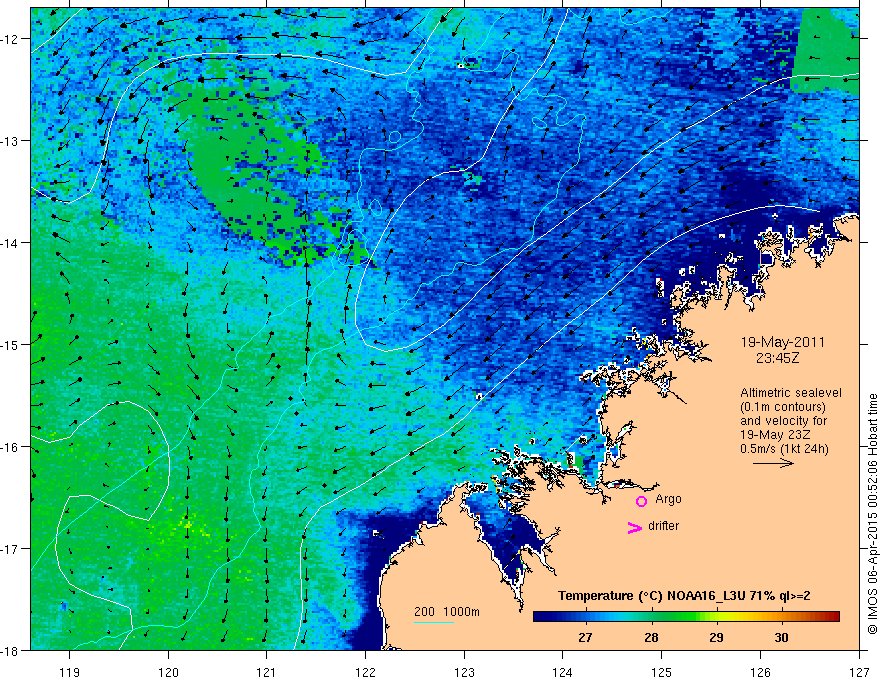The image size is (880, 680).
Task: Click the 'Argo' legend label
Action: (x=668, y=499)
